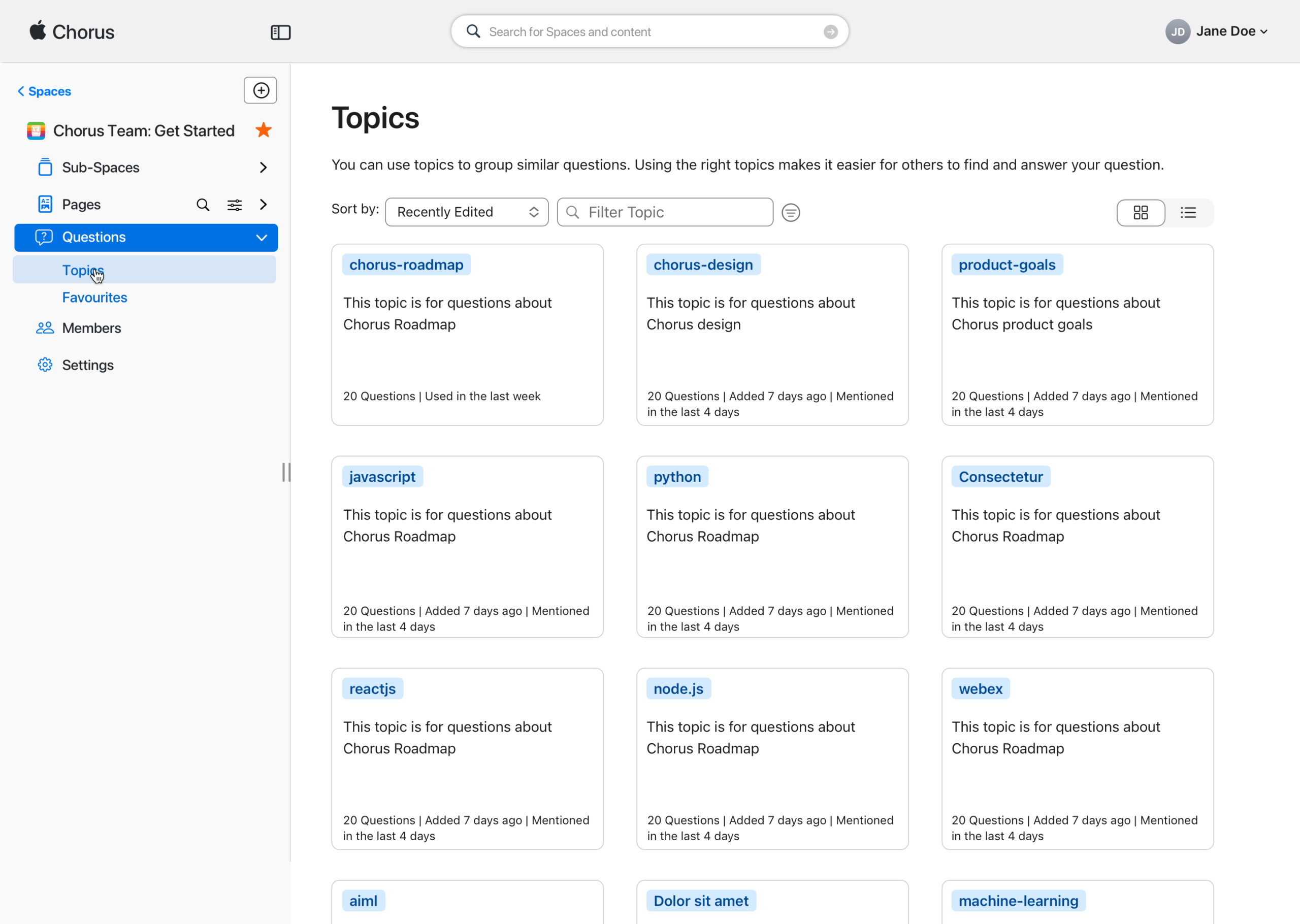This screenshot has height=924, width=1300.
Task: Click the Pages search magnifier icon
Action: tap(203, 205)
